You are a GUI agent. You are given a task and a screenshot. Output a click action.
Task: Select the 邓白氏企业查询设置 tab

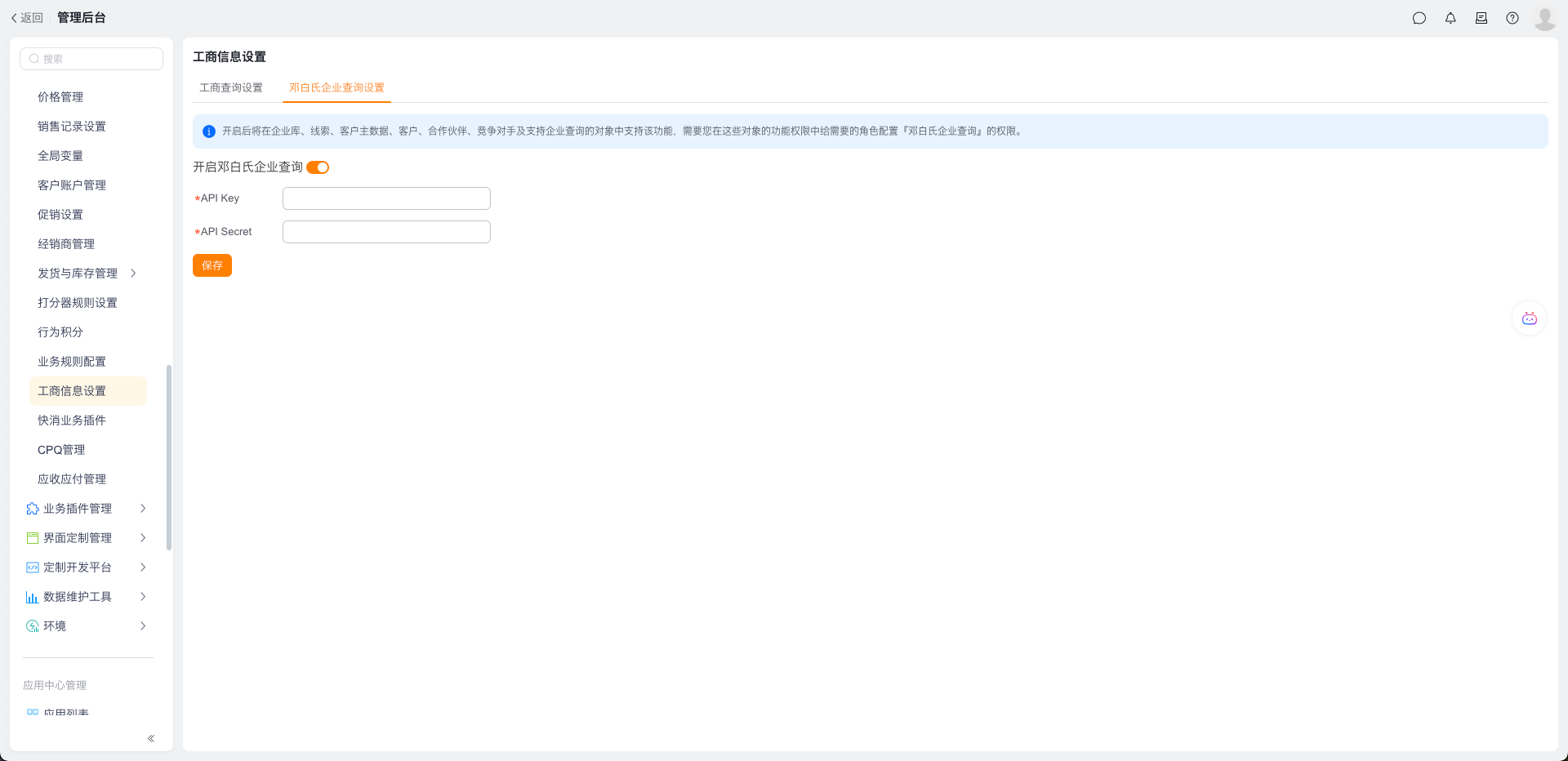[336, 87]
